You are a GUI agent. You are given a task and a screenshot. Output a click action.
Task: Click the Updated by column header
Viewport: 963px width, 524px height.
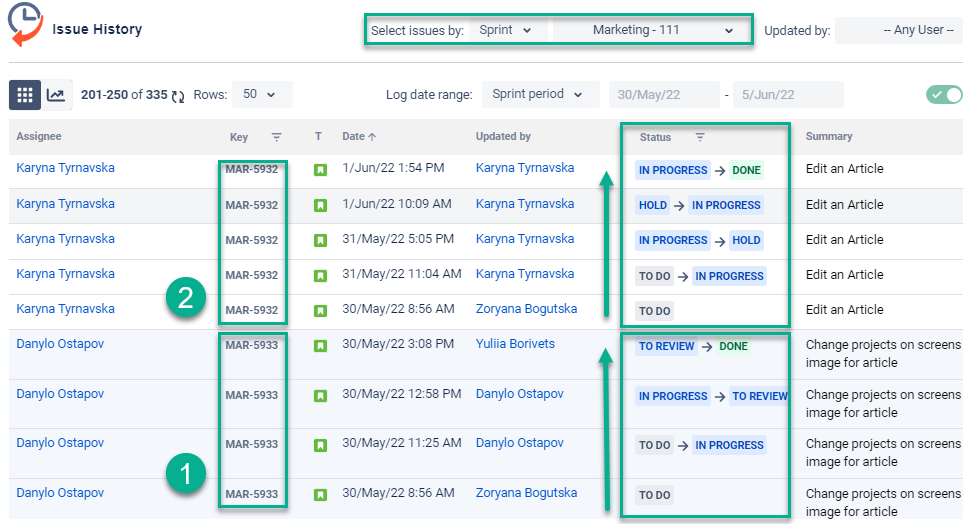point(503,136)
